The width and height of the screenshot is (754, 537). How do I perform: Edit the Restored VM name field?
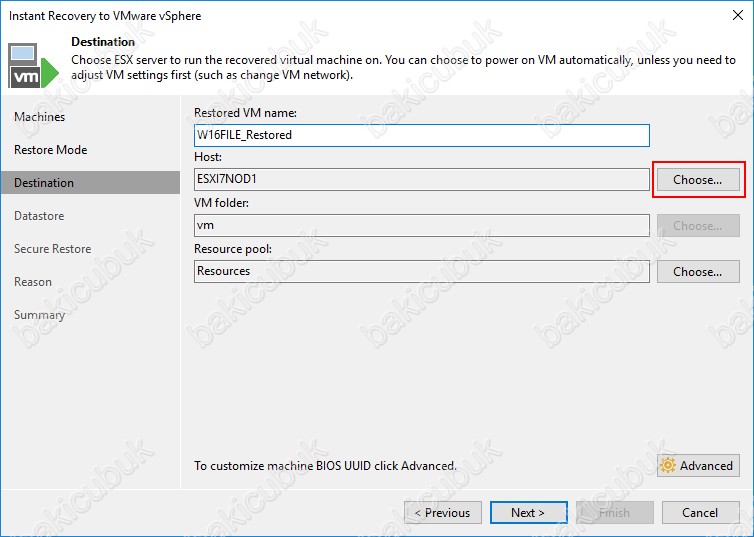[422, 135]
